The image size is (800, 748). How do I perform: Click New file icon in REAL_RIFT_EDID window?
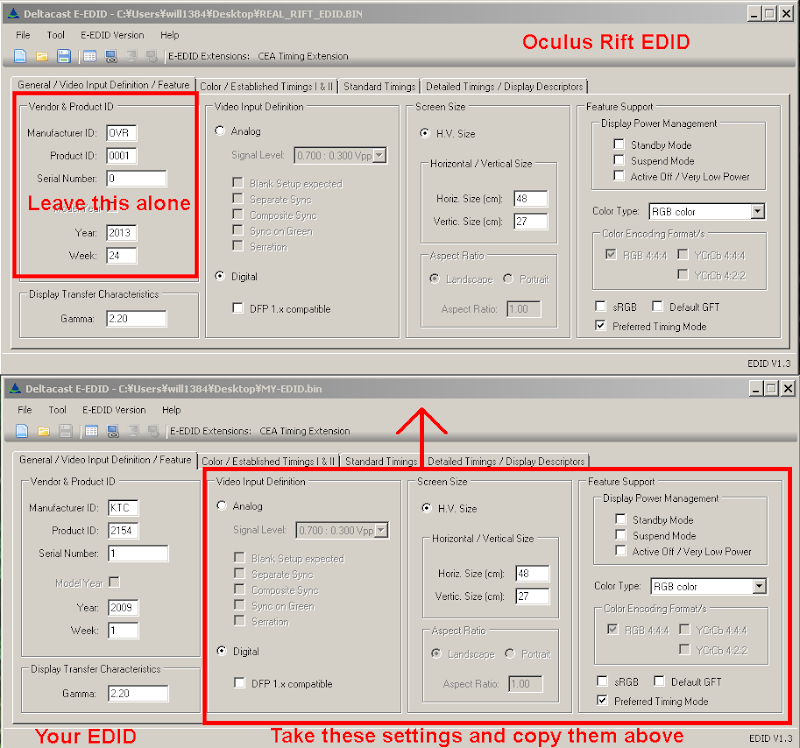(x=20, y=56)
